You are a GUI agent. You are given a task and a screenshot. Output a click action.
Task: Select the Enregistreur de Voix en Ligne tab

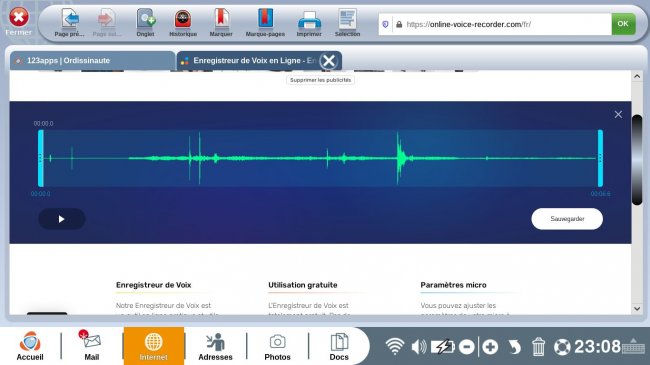point(249,61)
